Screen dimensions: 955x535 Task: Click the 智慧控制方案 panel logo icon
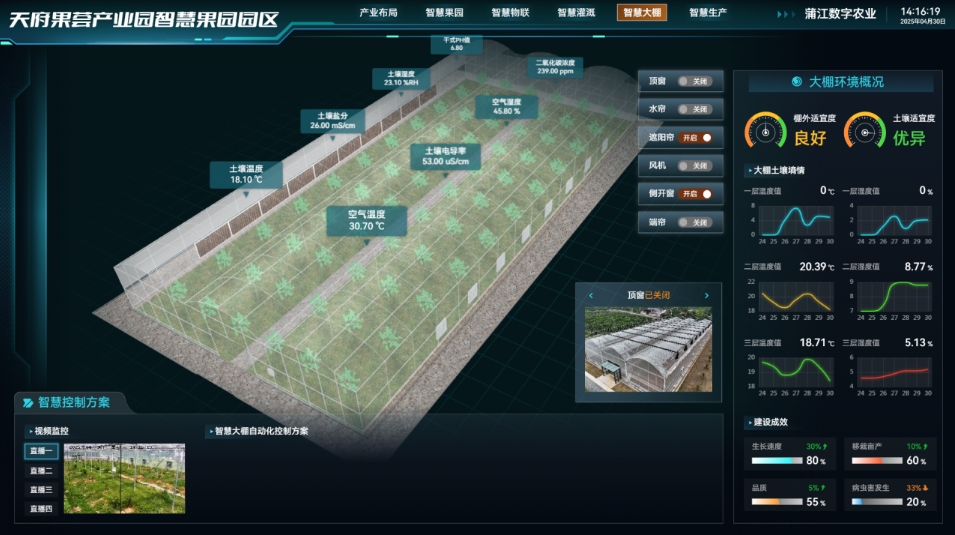coord(26,403)
